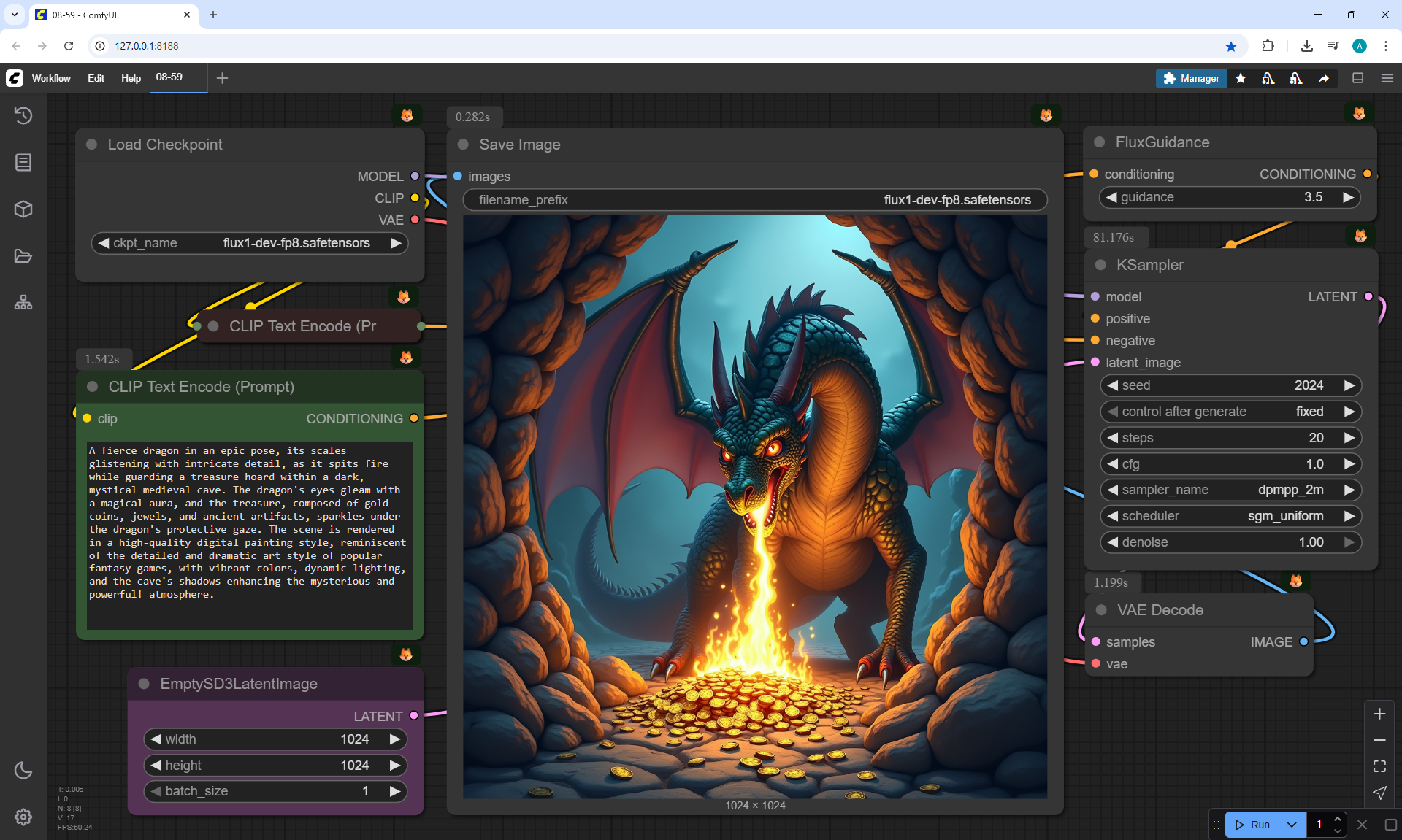
Task: Collapse the KSampler node via its dot
Action: click(x=1100, y=265)
